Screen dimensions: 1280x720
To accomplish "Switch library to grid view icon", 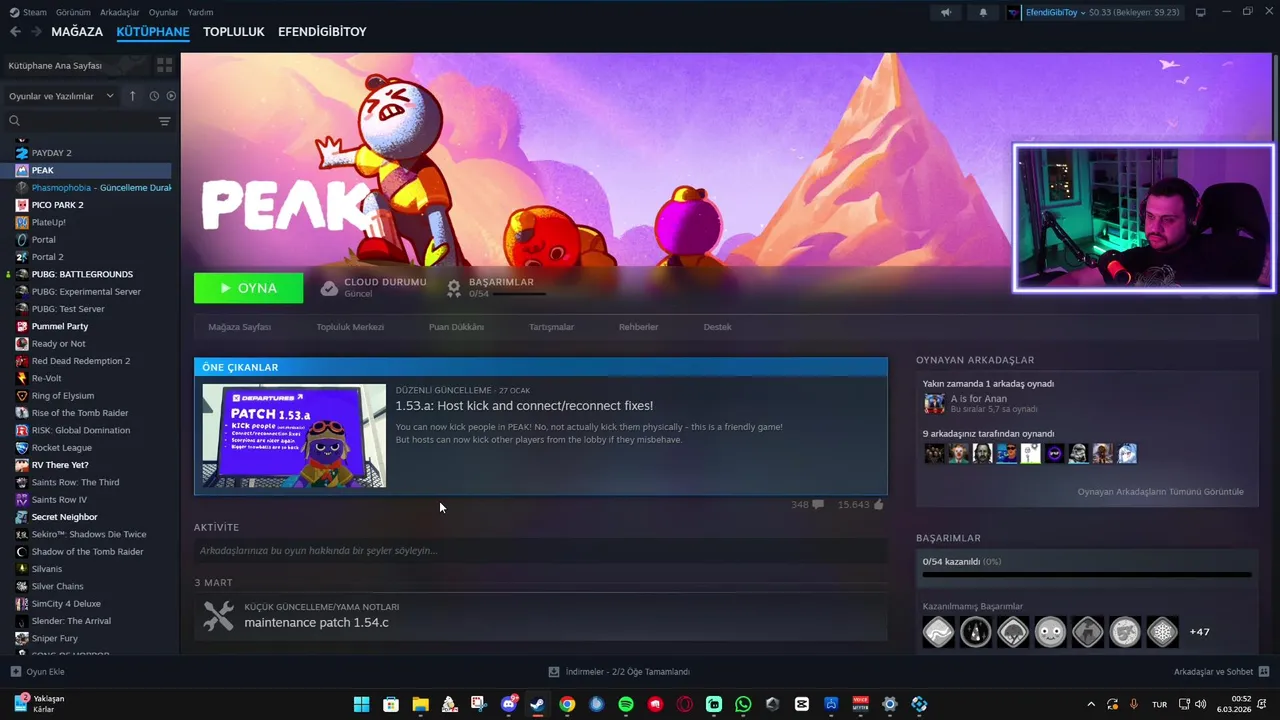I will point(164,65).
